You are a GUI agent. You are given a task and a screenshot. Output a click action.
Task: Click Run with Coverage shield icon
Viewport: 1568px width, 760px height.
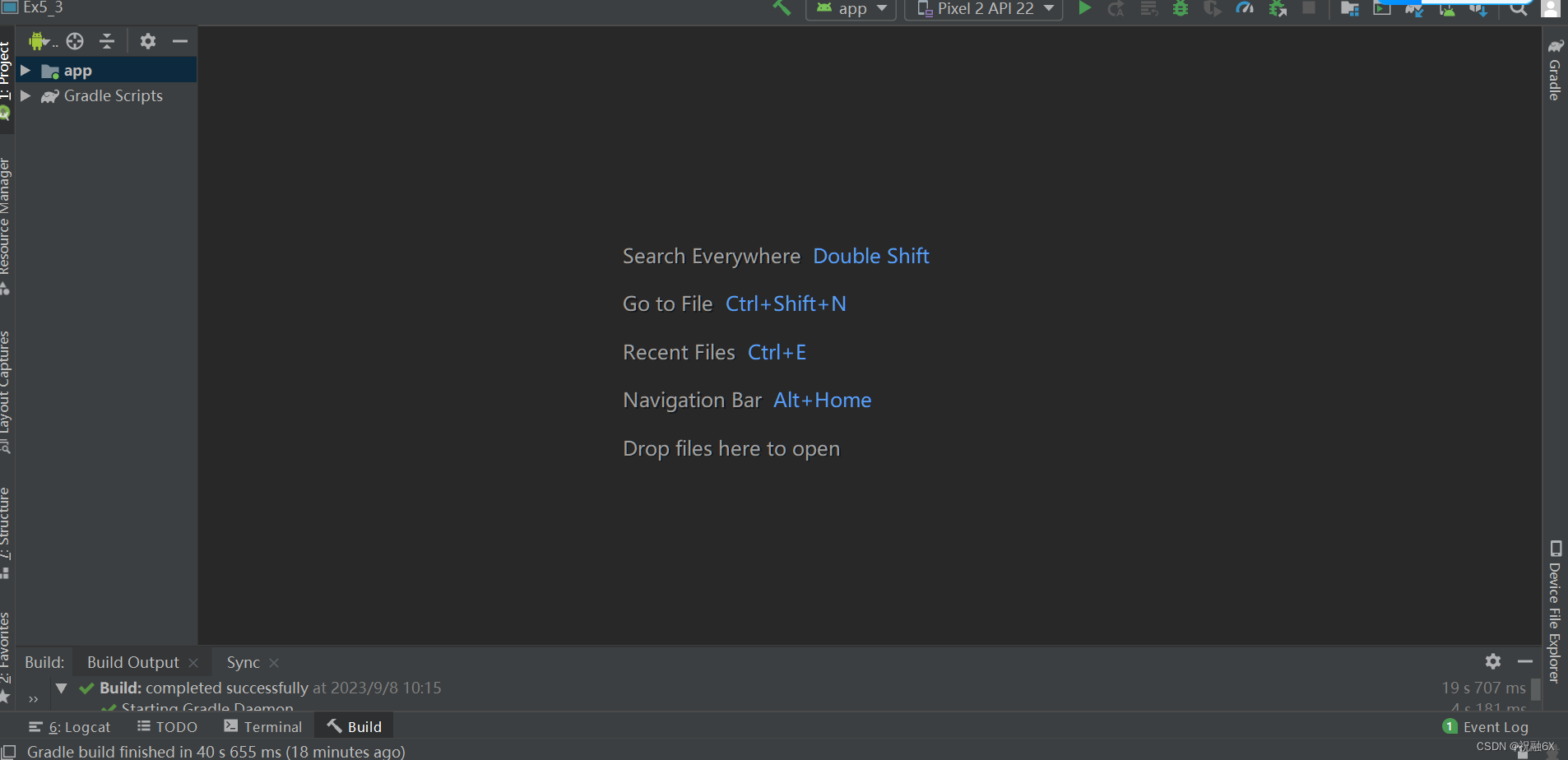coord(1212,9)
